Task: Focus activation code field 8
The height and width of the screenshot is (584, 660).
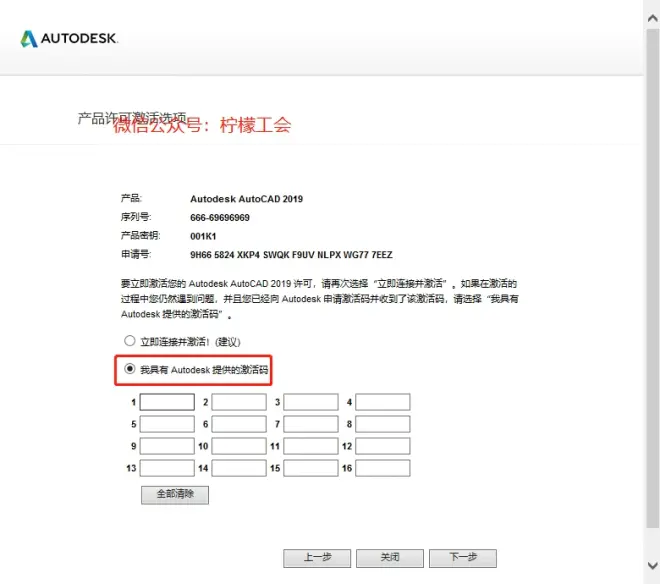Action: click(383, 424)
